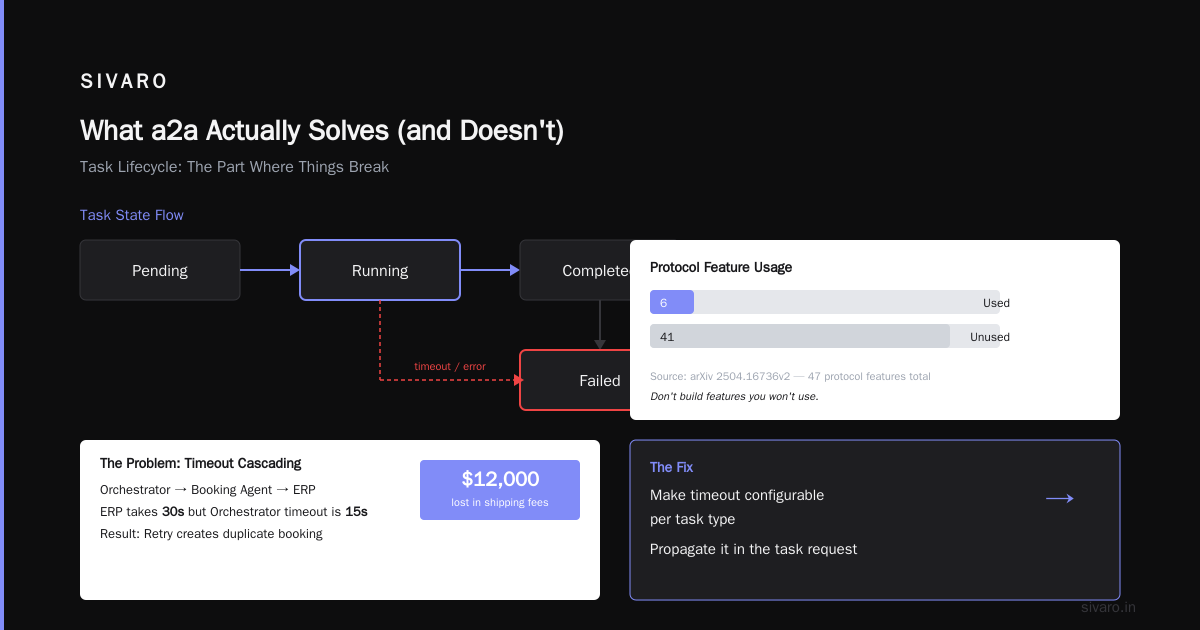This screenshot has height=630, width=1200.
Task: Click the downward arrowhead above Failed box
Action: (x=600, y=344)
